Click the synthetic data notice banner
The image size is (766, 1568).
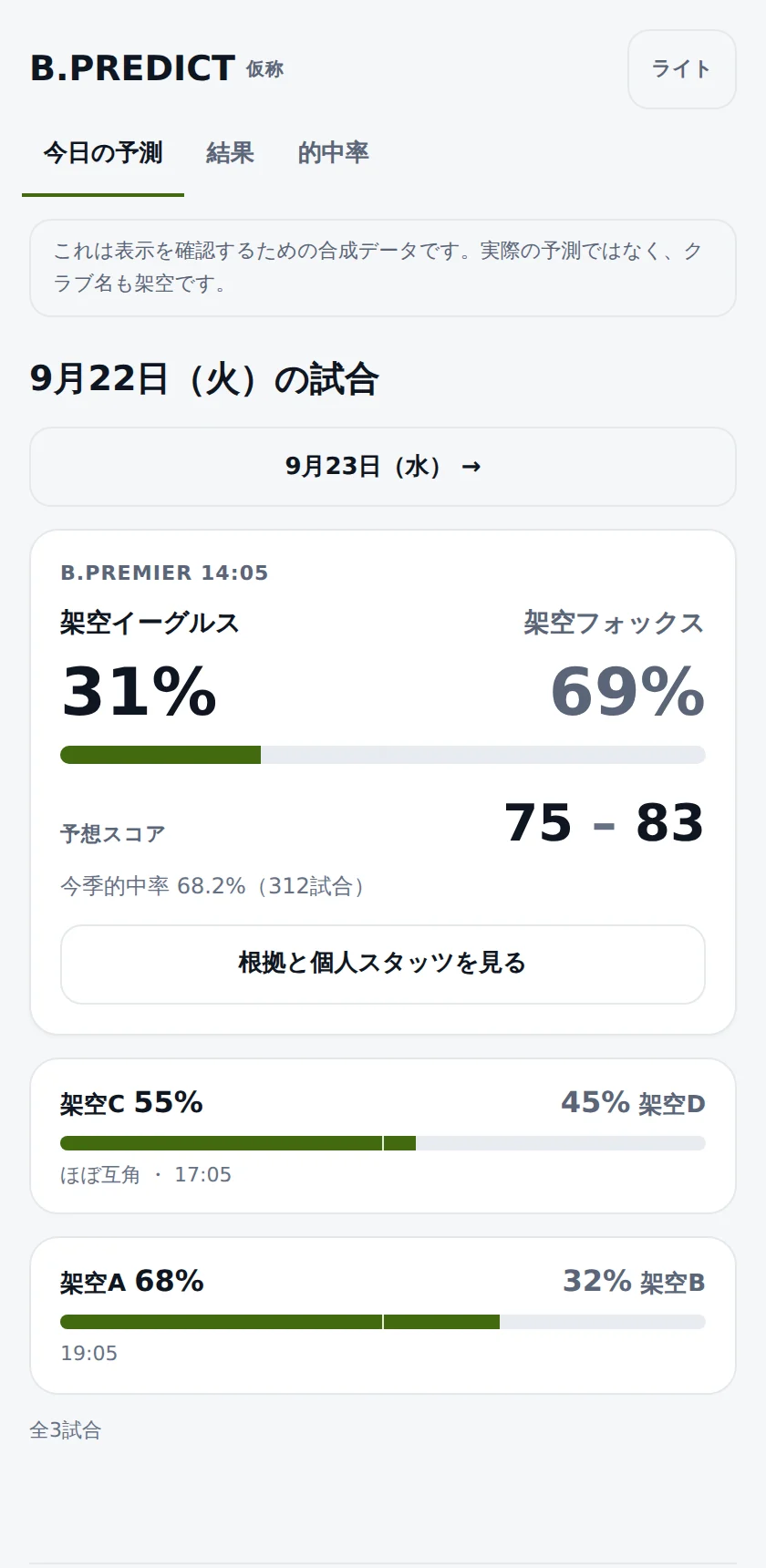point(383,268)
